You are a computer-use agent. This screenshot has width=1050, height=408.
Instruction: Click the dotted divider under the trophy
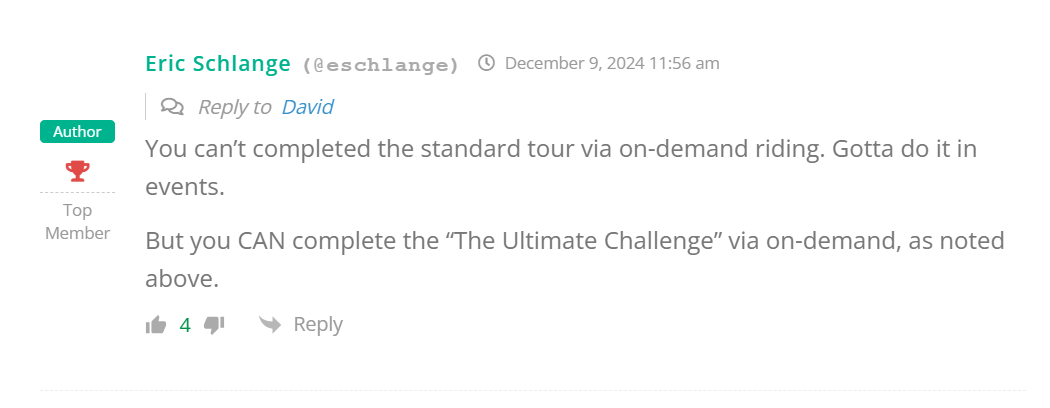pyautogui.click(x=77, y=192)
